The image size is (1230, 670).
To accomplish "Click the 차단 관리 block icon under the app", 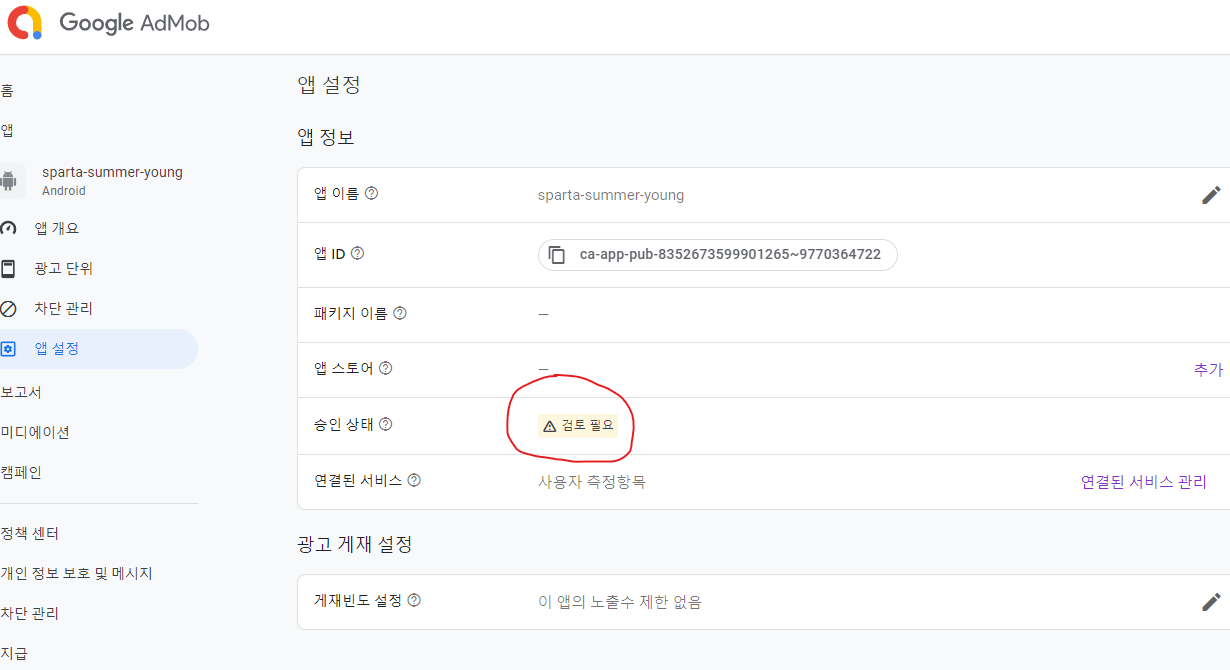I will click(x=9, y=308).
